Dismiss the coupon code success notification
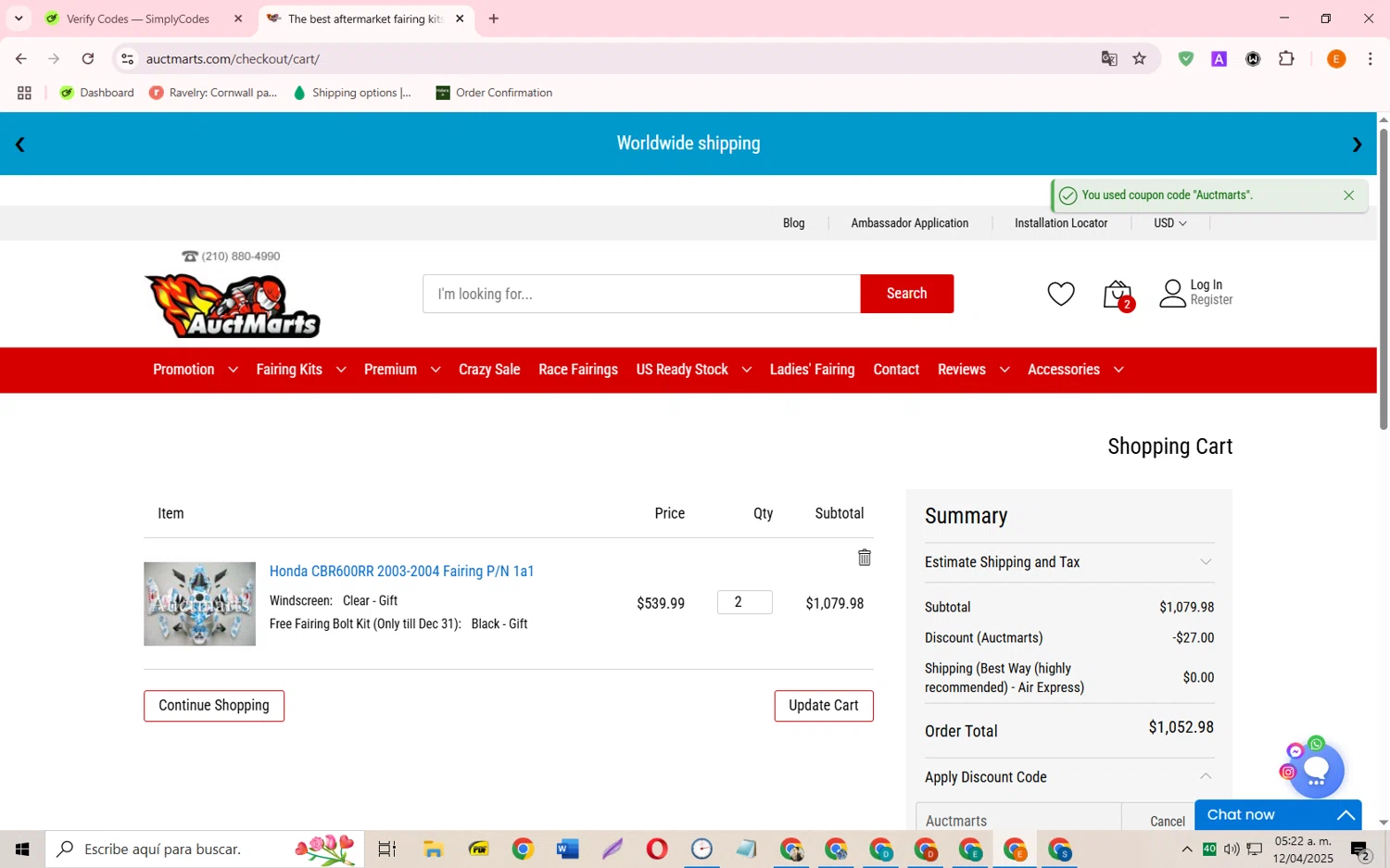This screenshot has height=868, width=1390. 1348,195
